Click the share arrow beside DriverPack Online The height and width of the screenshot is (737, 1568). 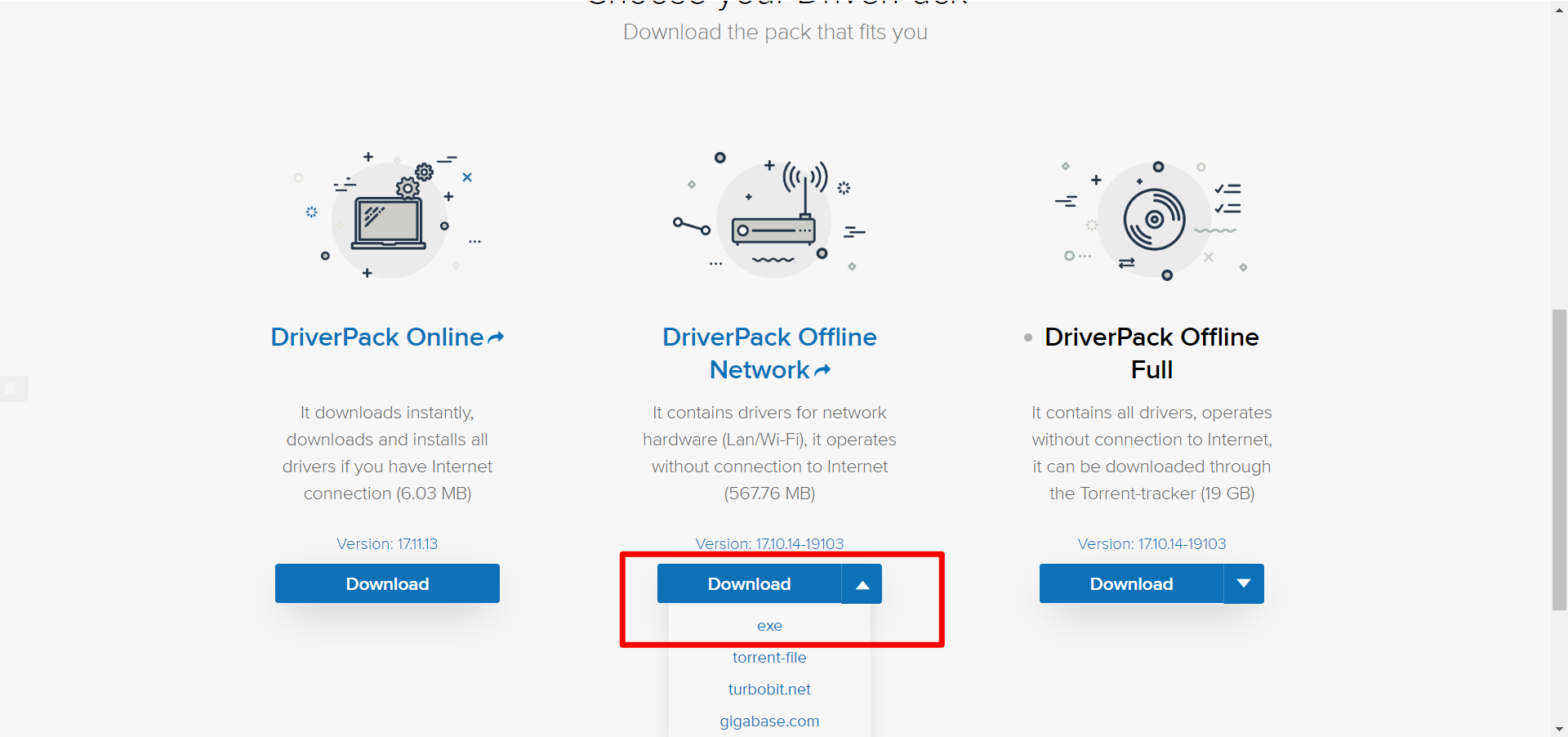coord(496,337)
